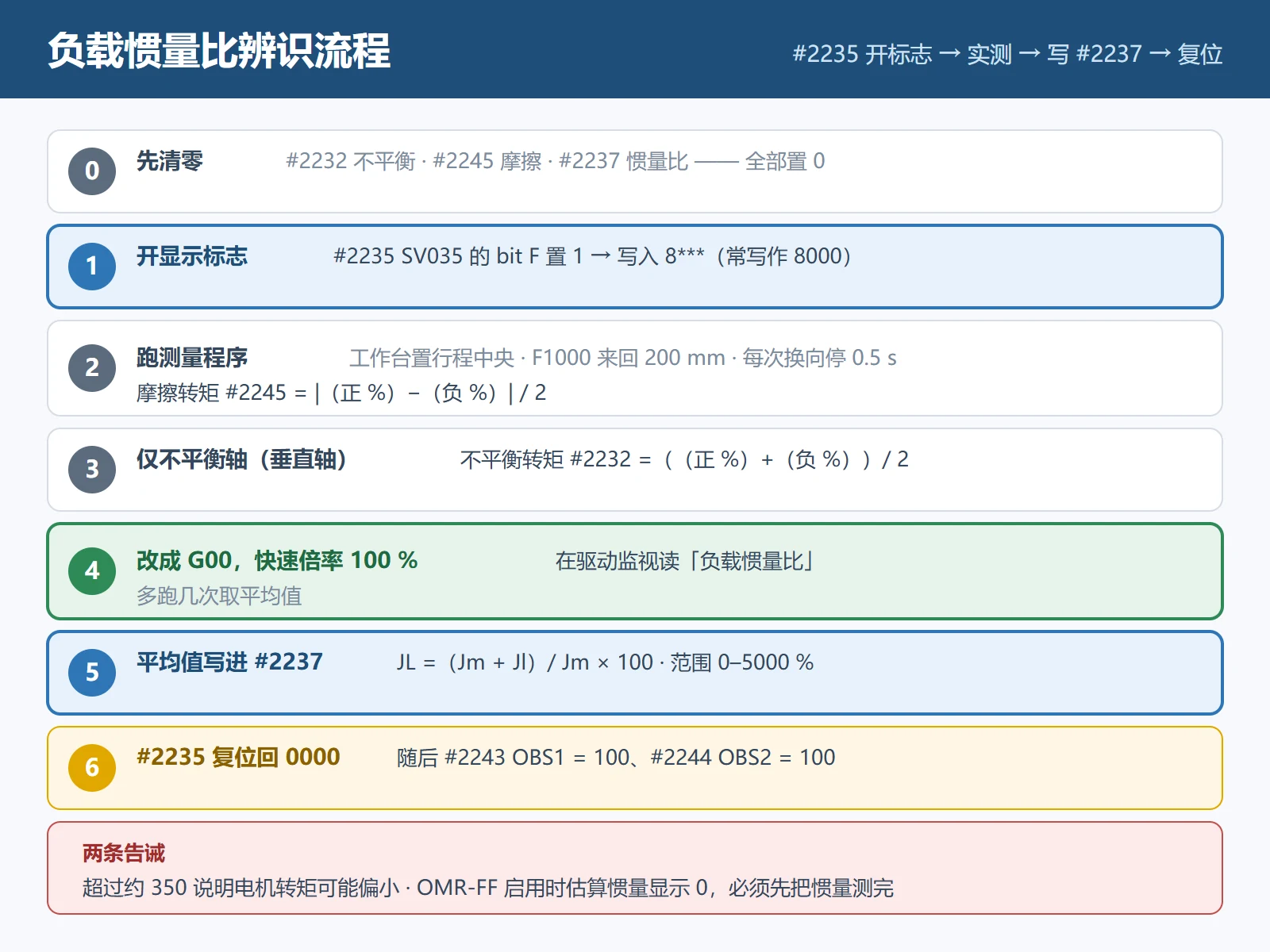Click the blue step 1 circle
The image size is (1270, 952).
[92, 267]
